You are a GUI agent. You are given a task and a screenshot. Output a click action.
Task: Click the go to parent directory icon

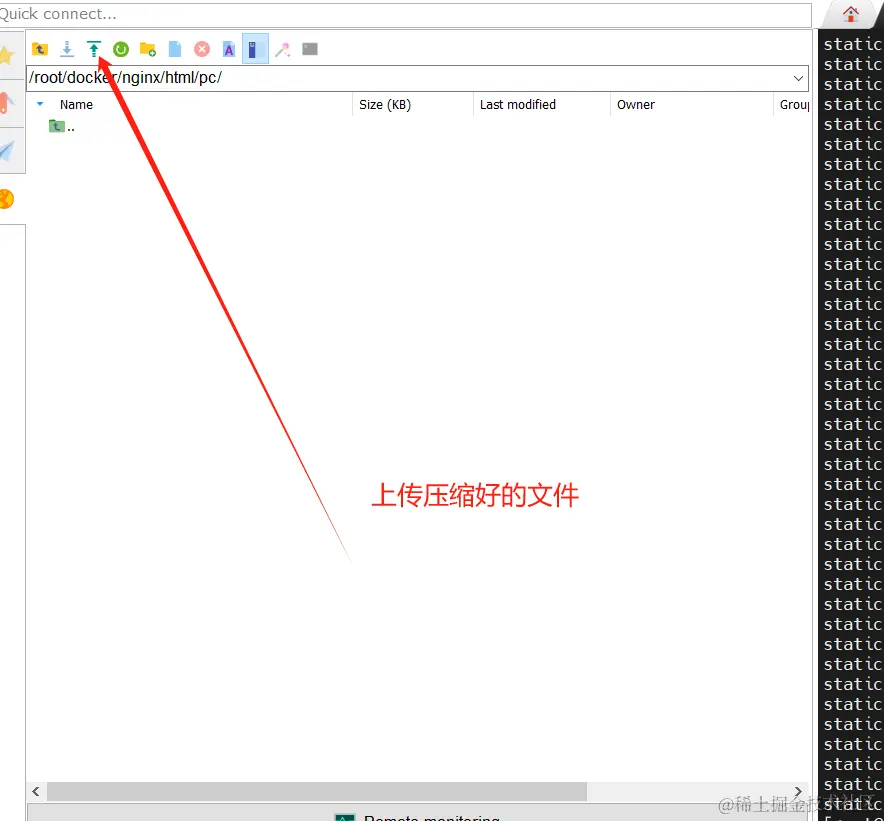tap(40, 49)
